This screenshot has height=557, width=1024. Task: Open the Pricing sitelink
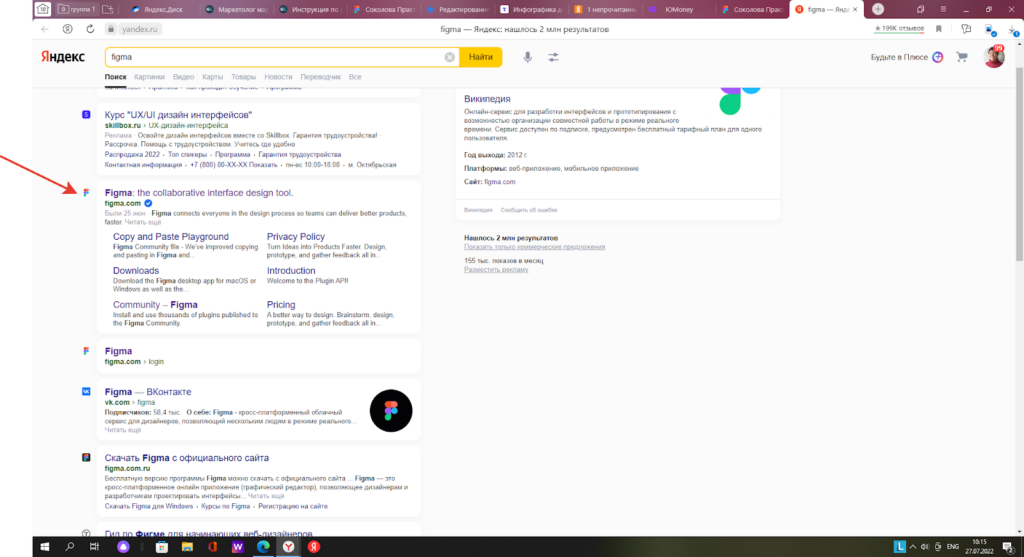click(281, 304)
